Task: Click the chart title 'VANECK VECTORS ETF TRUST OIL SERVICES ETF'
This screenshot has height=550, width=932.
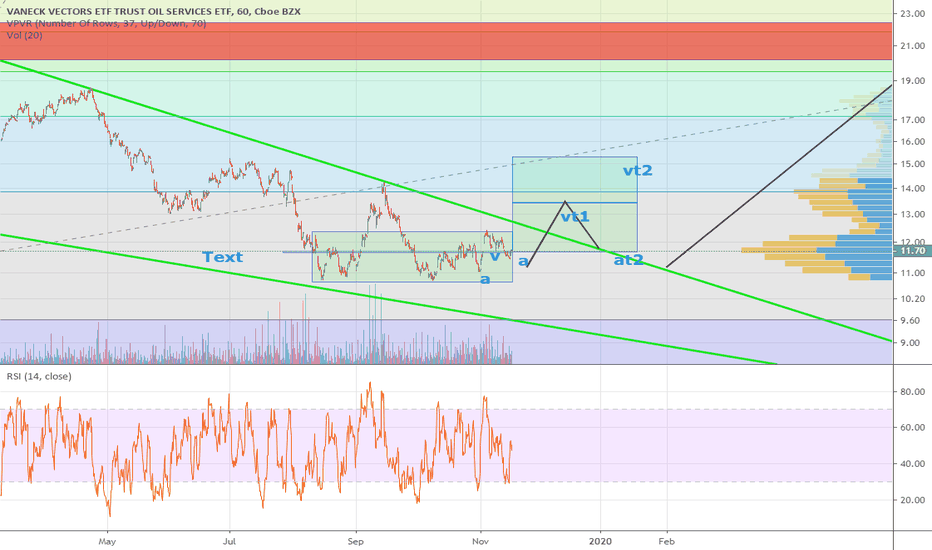Action: [x=121, y=11]
